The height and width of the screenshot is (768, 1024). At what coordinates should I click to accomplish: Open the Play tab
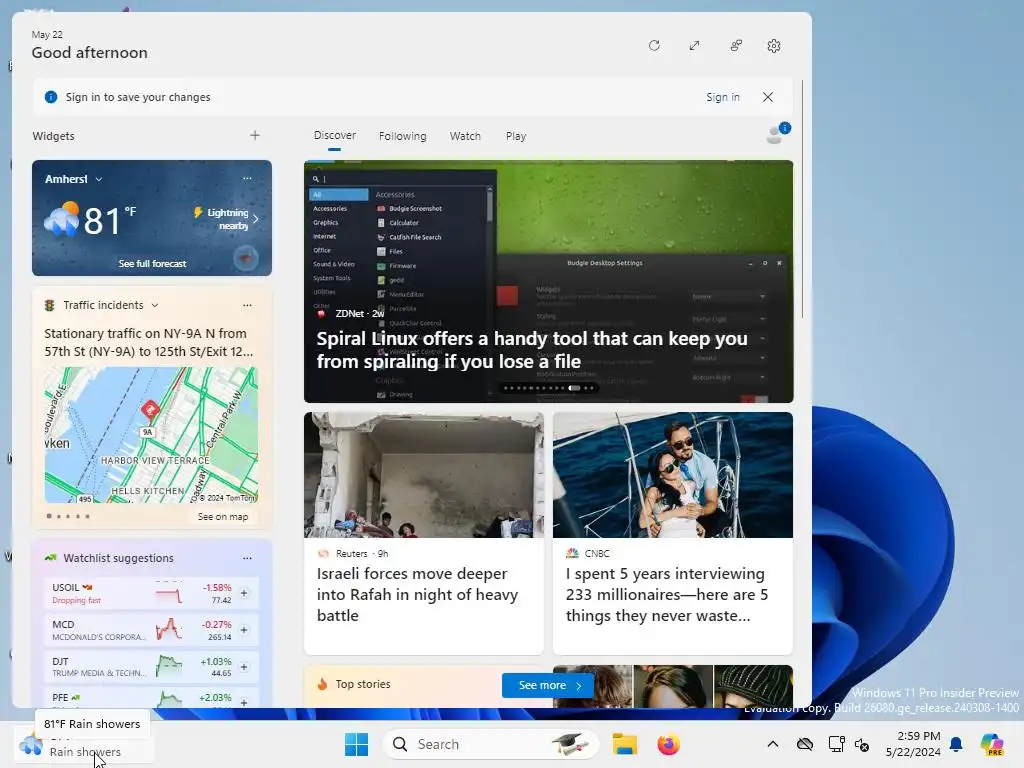coord(515,136)
